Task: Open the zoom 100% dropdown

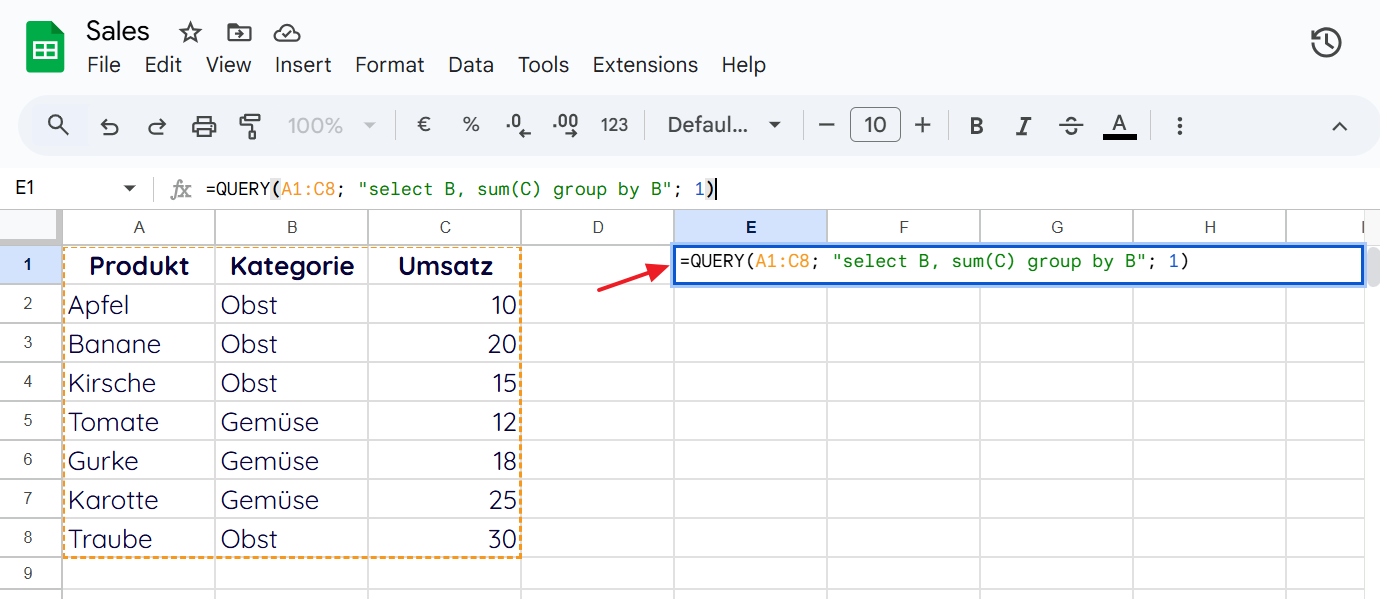Action: (331, 126)
